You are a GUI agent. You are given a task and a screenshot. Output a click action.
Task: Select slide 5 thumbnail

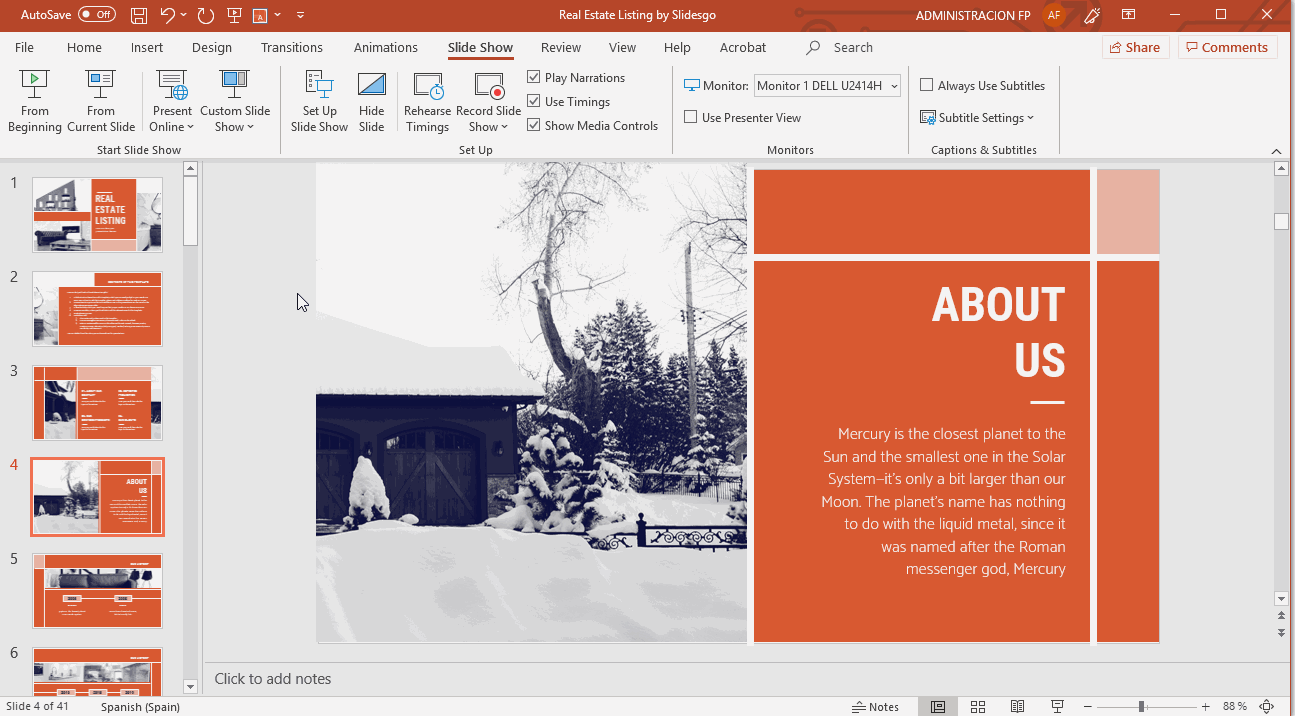pyautogui.click(x=98, y=590)
